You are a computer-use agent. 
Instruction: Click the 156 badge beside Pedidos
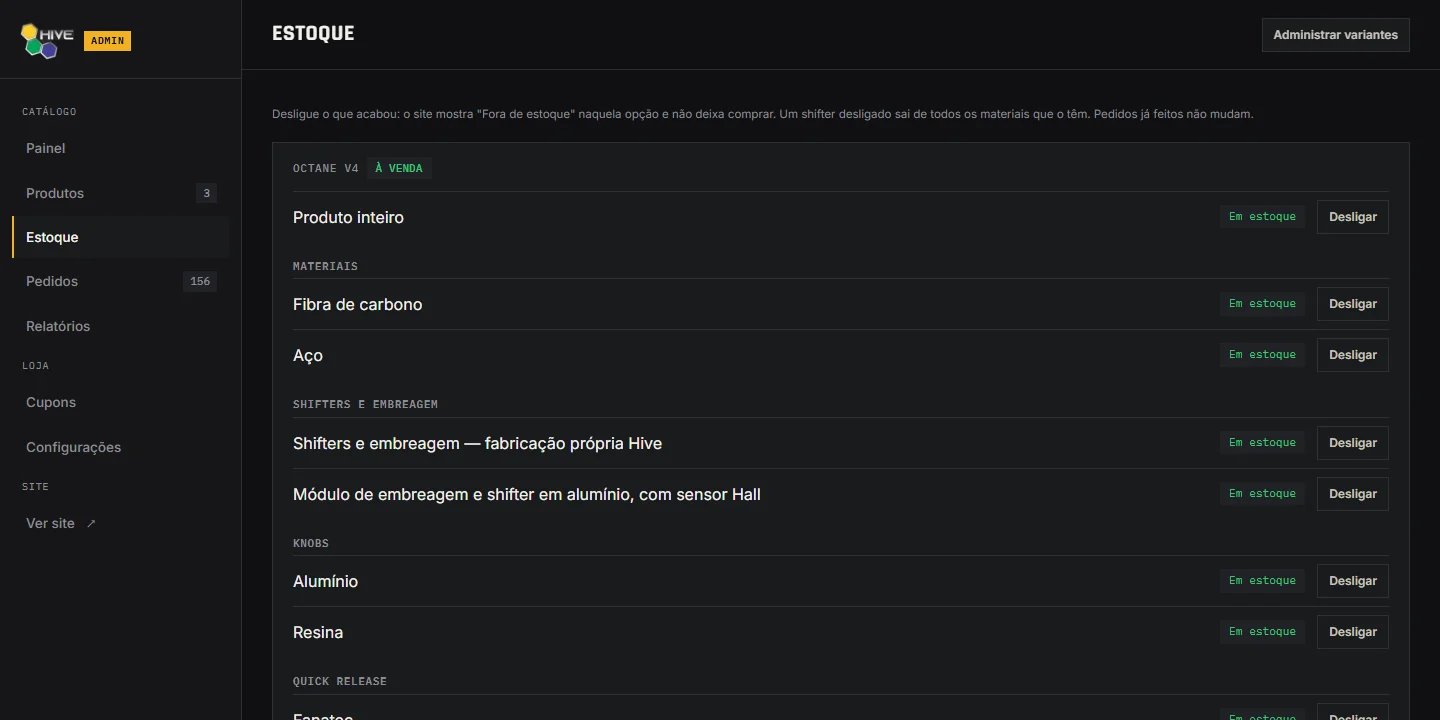pos(200,281)
